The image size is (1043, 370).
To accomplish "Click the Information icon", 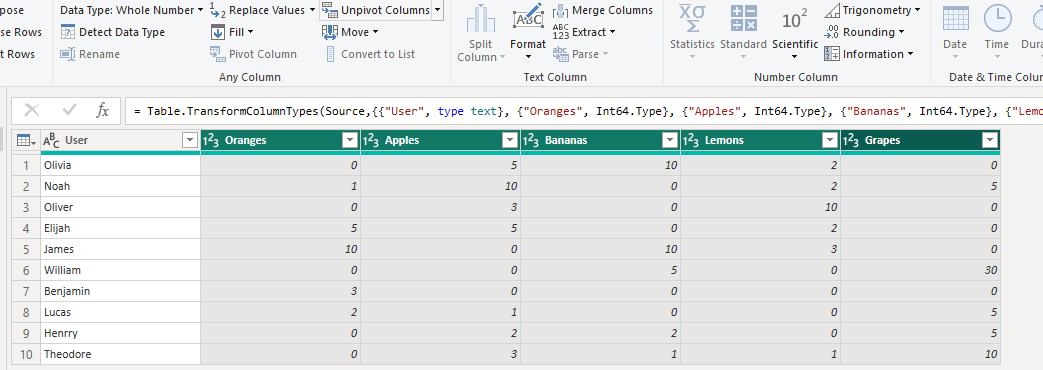I will 831,54.
